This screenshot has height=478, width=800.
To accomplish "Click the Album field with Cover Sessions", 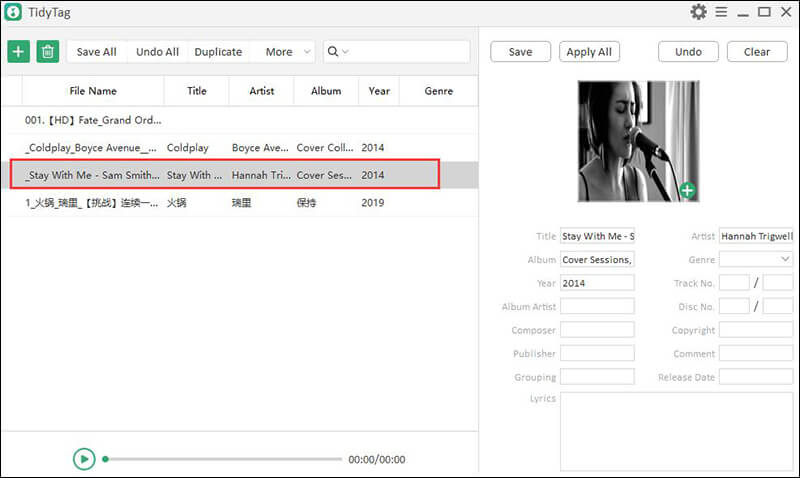I will pos(597,259).
